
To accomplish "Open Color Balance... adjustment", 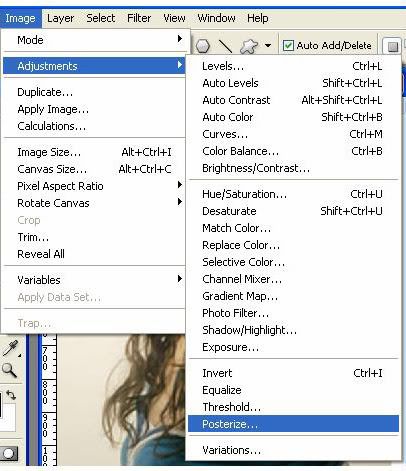I will coord(293,151).
